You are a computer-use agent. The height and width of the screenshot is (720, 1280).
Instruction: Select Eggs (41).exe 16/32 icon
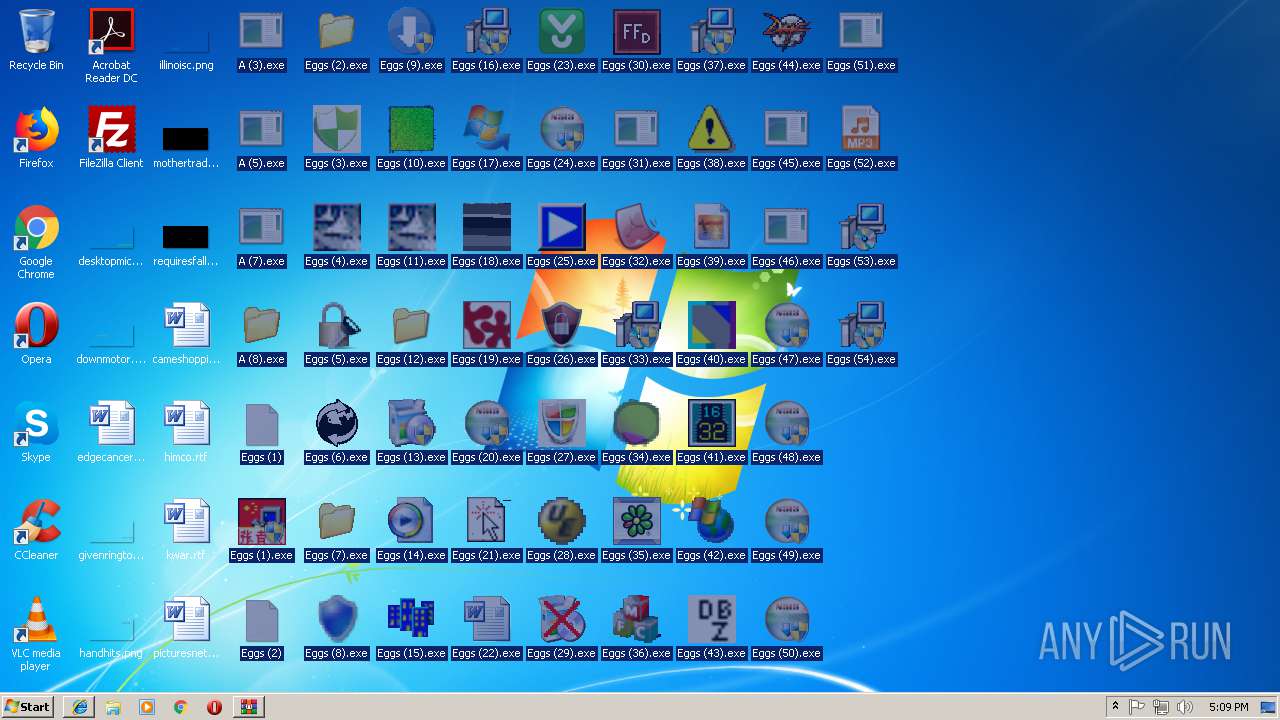point(711,424)
